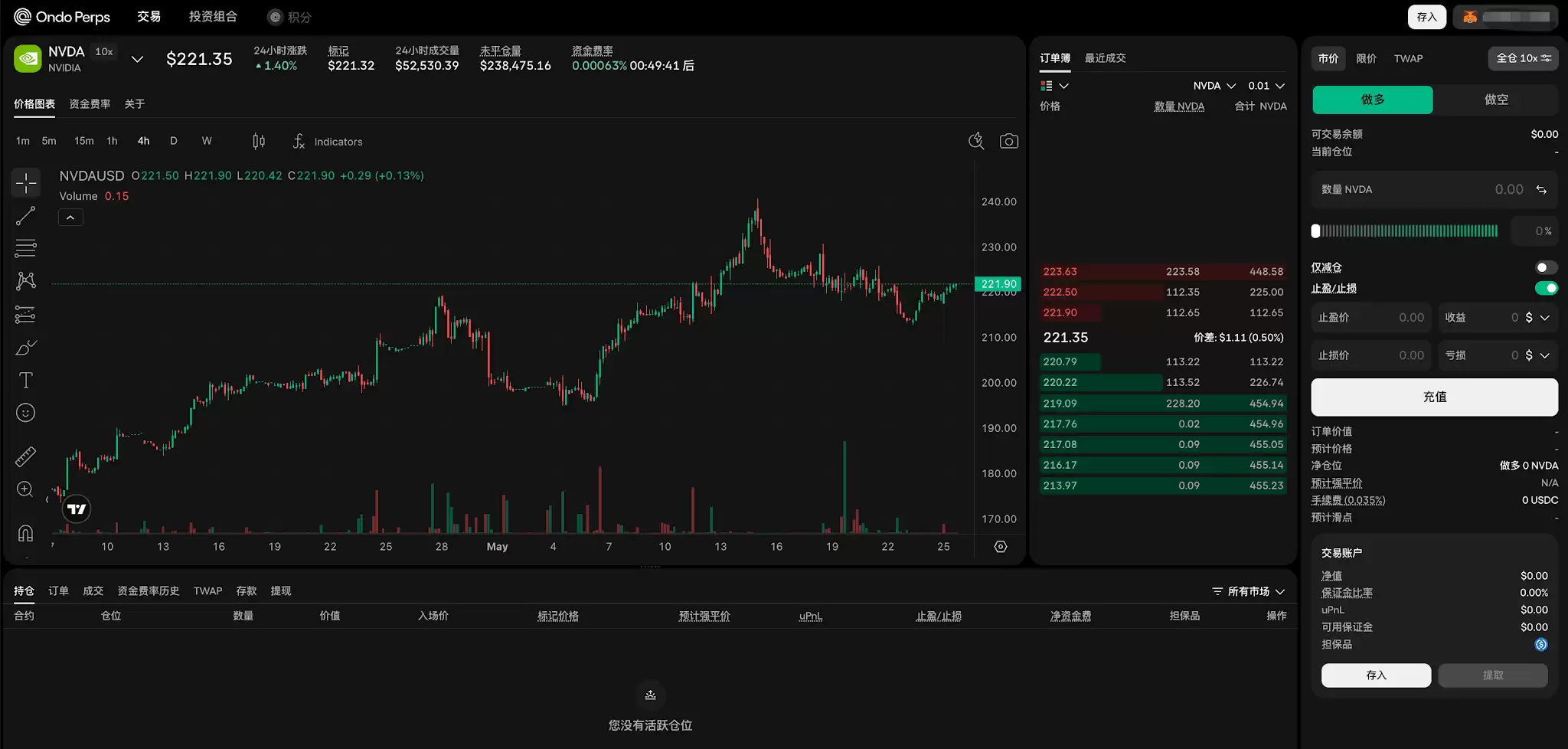Screen dimensions: 1568x749
Task: Select the brush drawing tool
Action: pyautogui.click(x=26, y=347)
